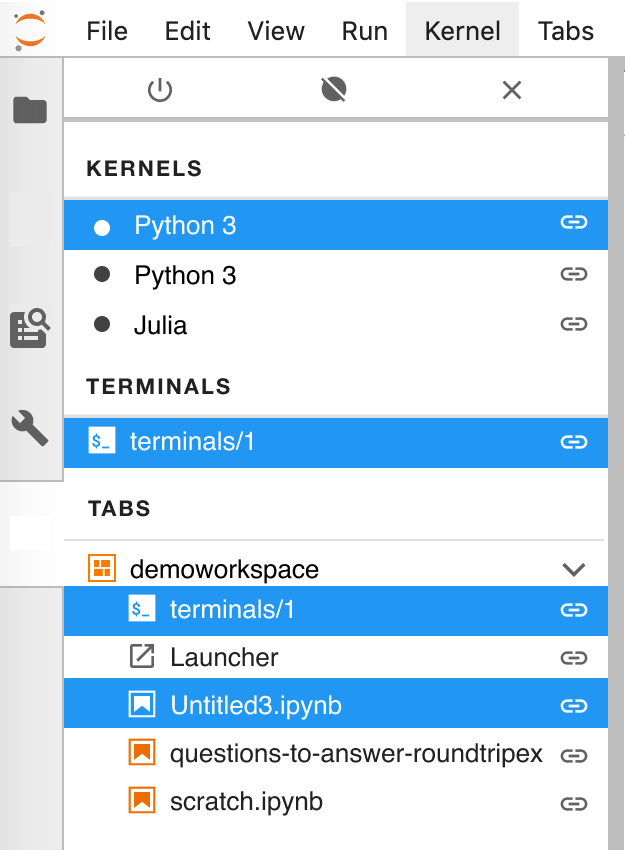Select the property inspector sidebar icon
Viewport: 625px width, 850px height.
tap(30, 325)
